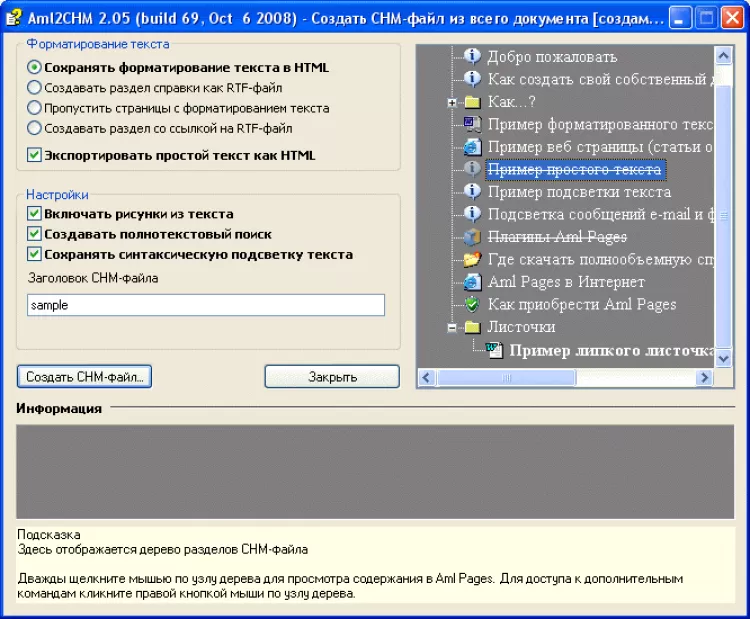Click the open folder icon for Где скачать

pyautogui.click(x=472, y=259)
